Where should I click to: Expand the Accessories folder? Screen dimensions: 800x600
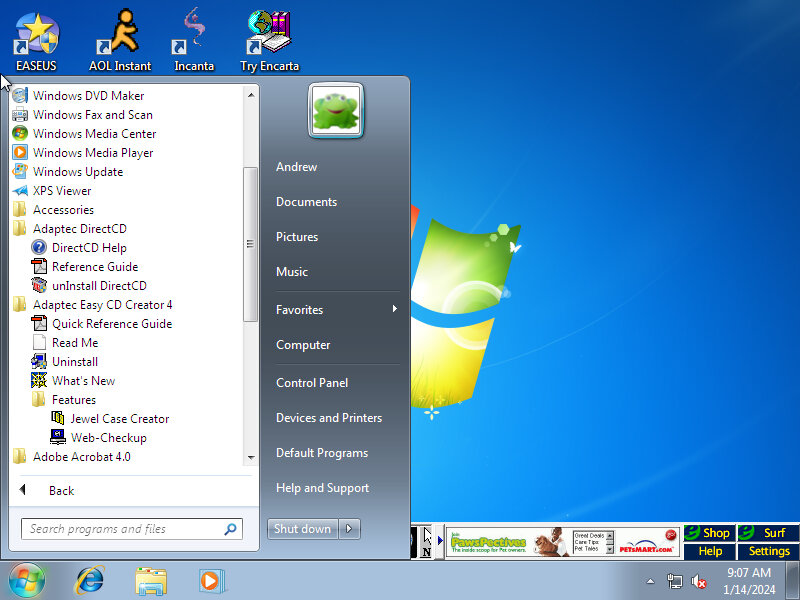point(63,210)
